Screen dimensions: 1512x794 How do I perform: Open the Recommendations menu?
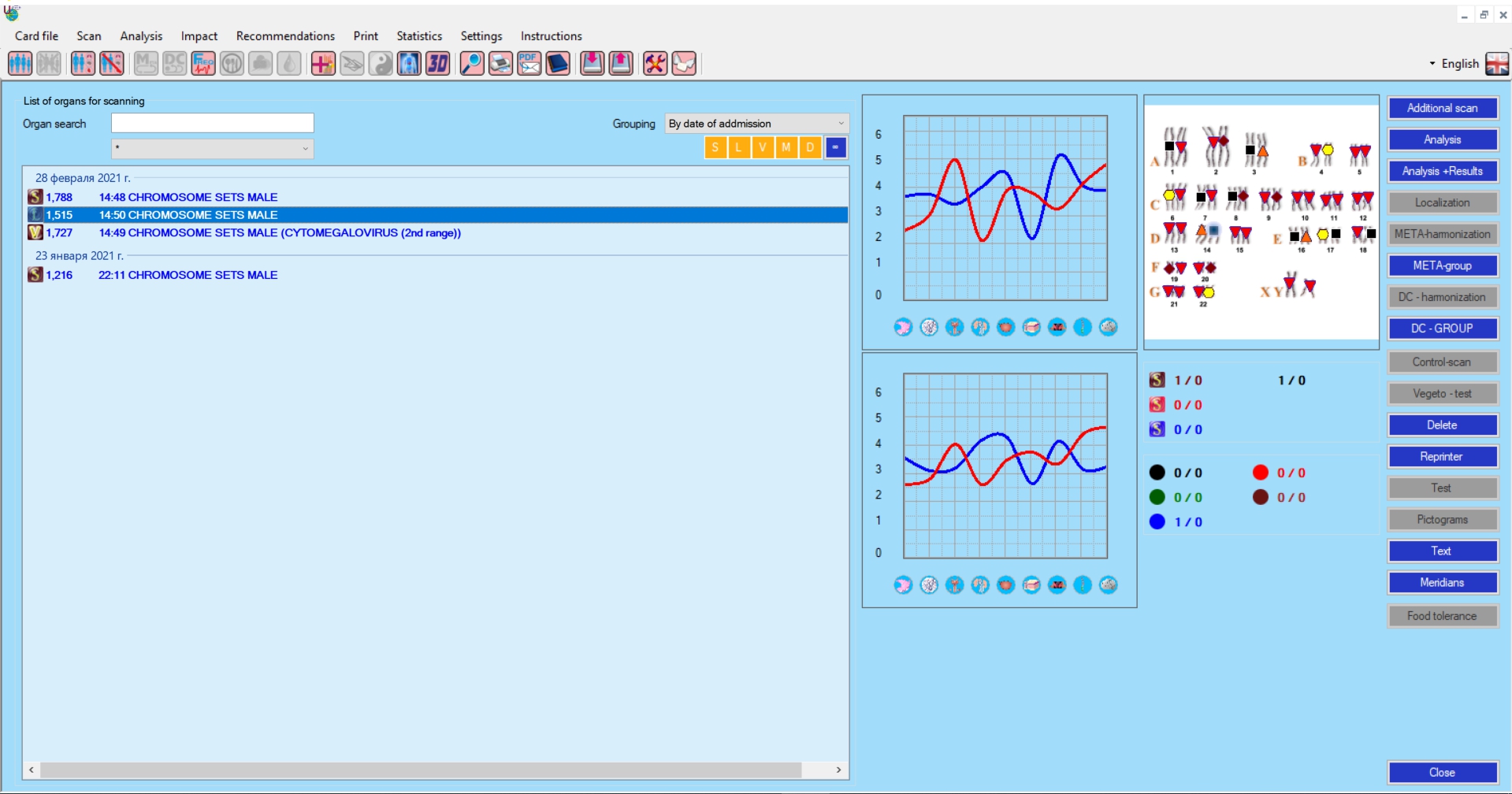pos(285,36)
